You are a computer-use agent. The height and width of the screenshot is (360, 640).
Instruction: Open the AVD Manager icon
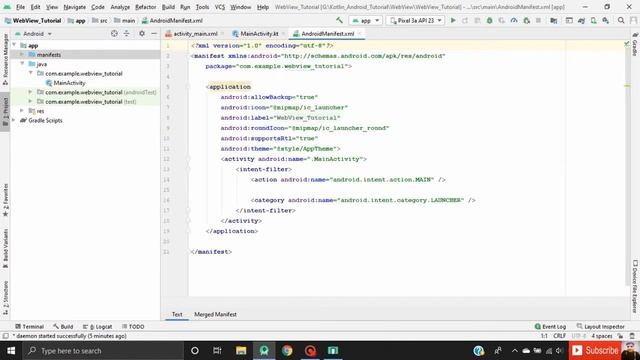pyautogui.click(x=593, y=20)
